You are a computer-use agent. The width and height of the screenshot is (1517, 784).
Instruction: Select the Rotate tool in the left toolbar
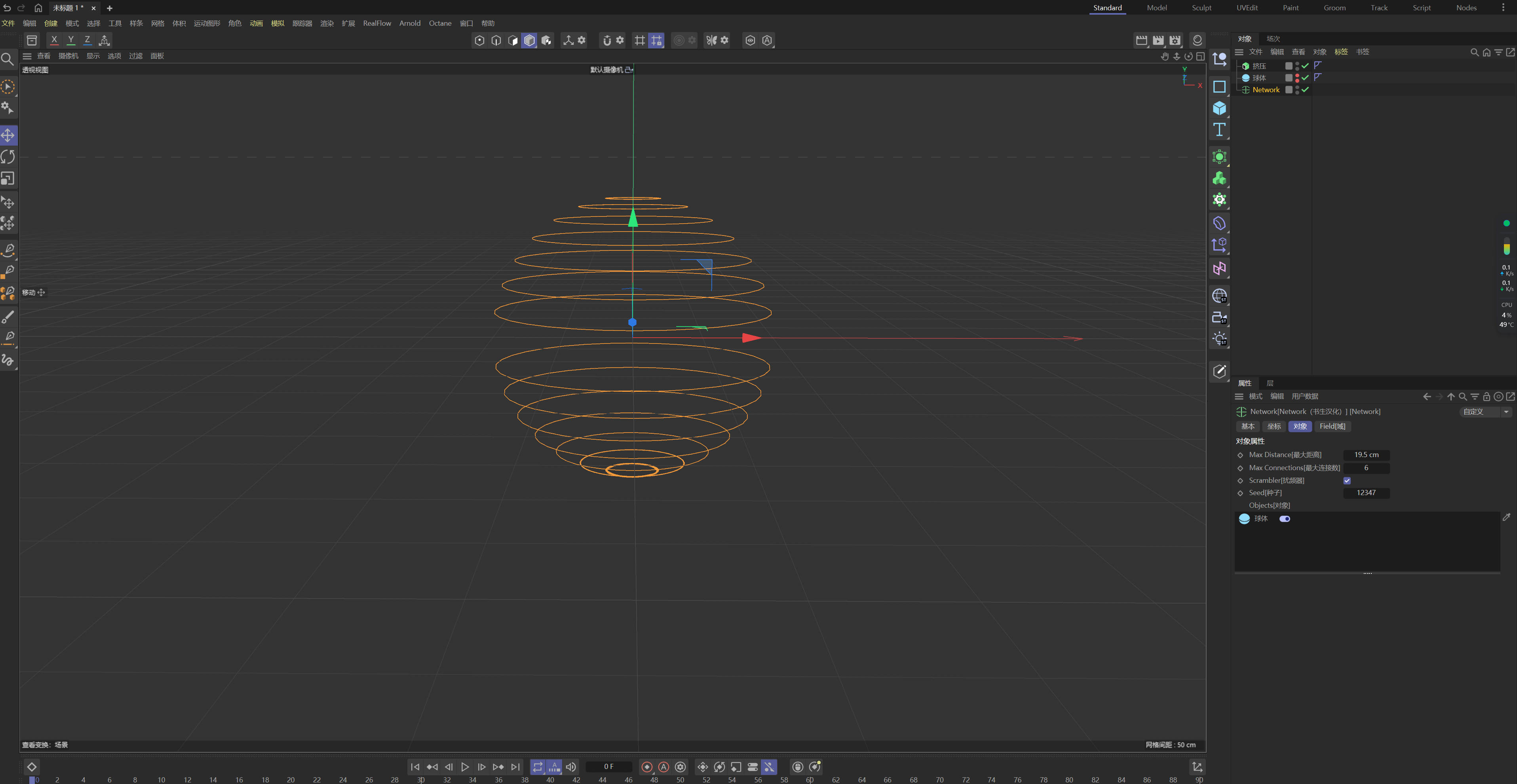pos(8,157)
